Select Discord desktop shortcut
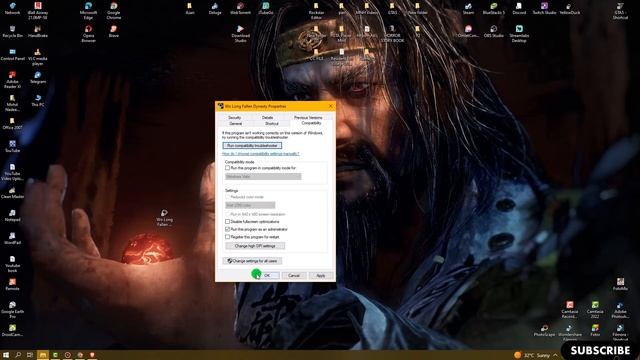 [519, 9]
